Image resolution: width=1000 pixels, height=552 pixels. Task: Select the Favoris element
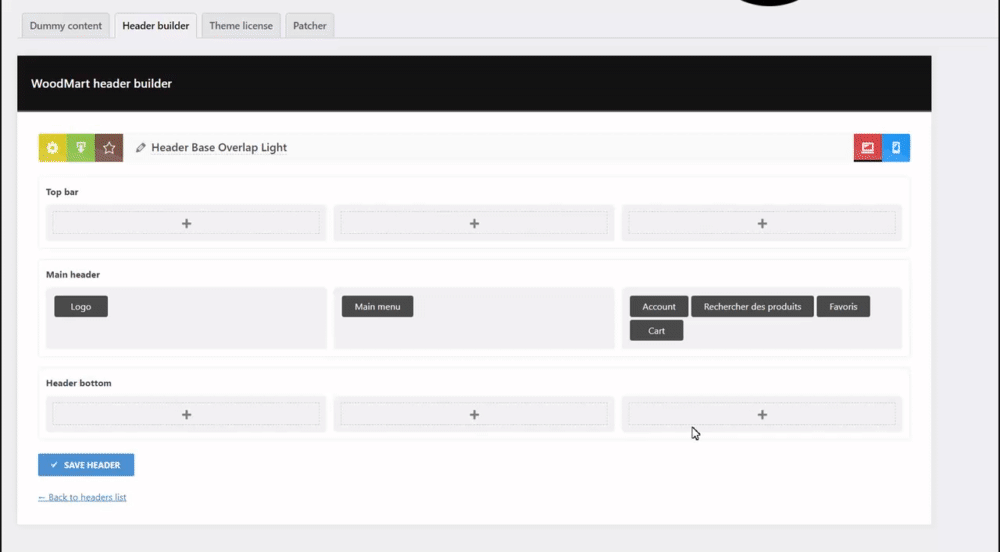point(843,307)
